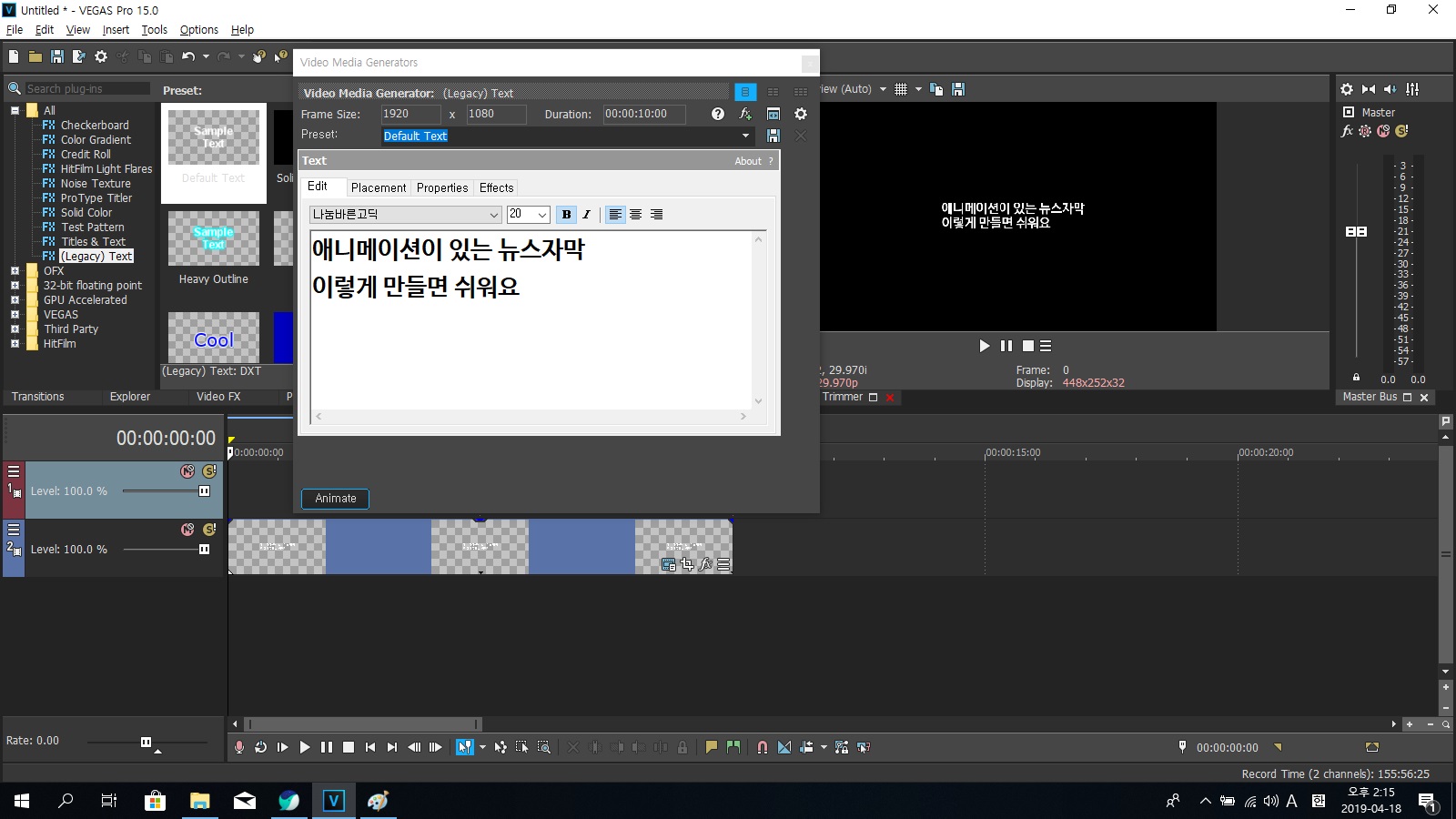Align text to the right
This screenshot has width=1456, height=819.
(656, 215)
